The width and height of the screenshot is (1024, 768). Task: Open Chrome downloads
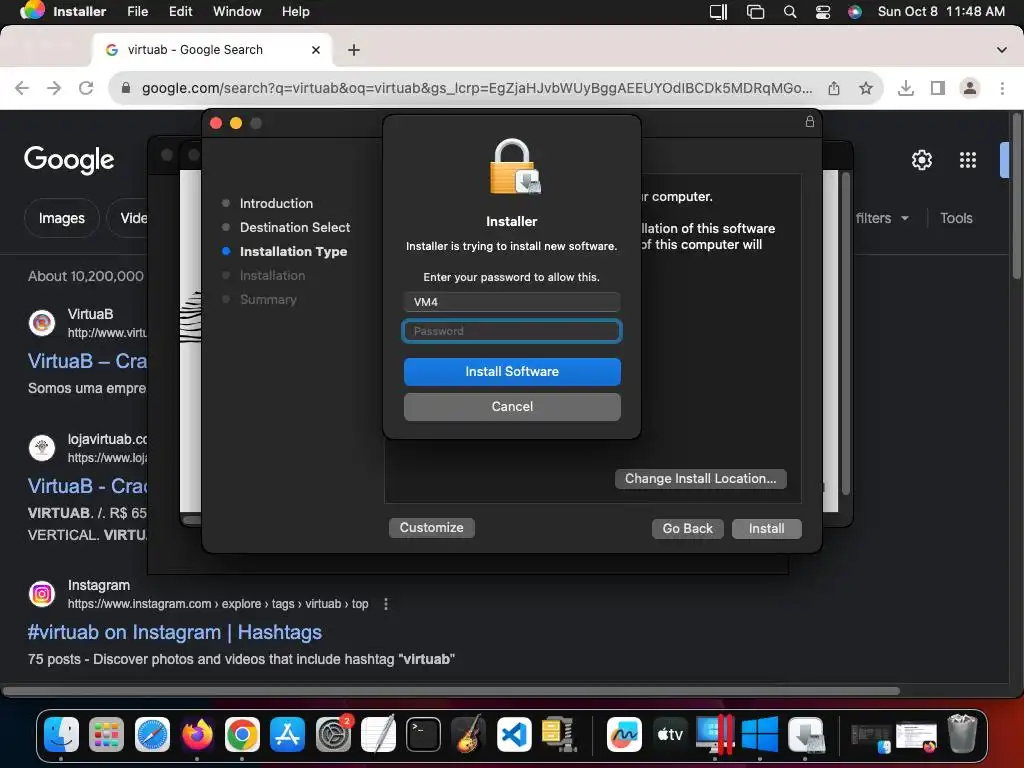906,88
